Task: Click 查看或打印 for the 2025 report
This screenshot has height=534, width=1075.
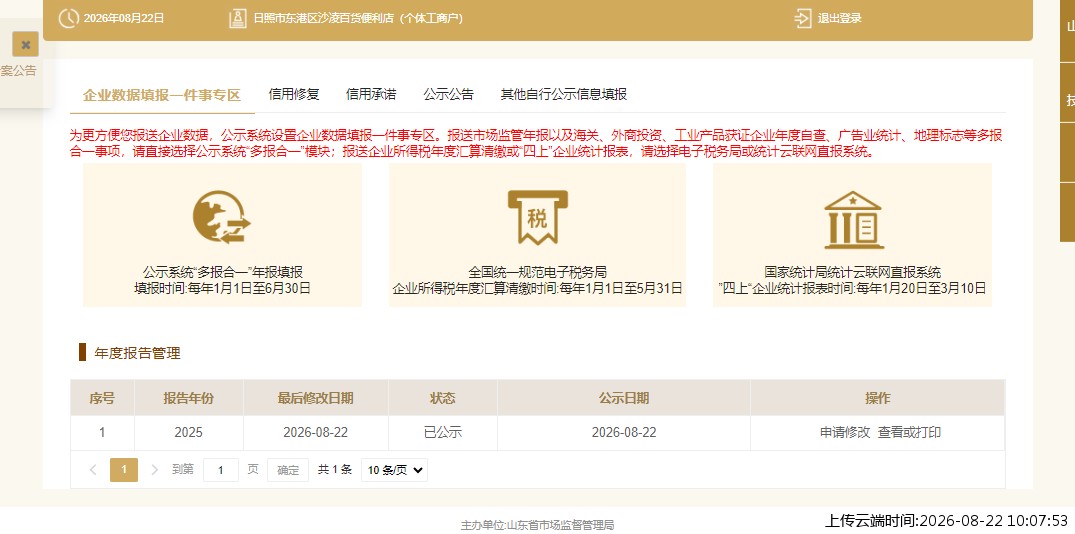Action: (x=910, y=433)
